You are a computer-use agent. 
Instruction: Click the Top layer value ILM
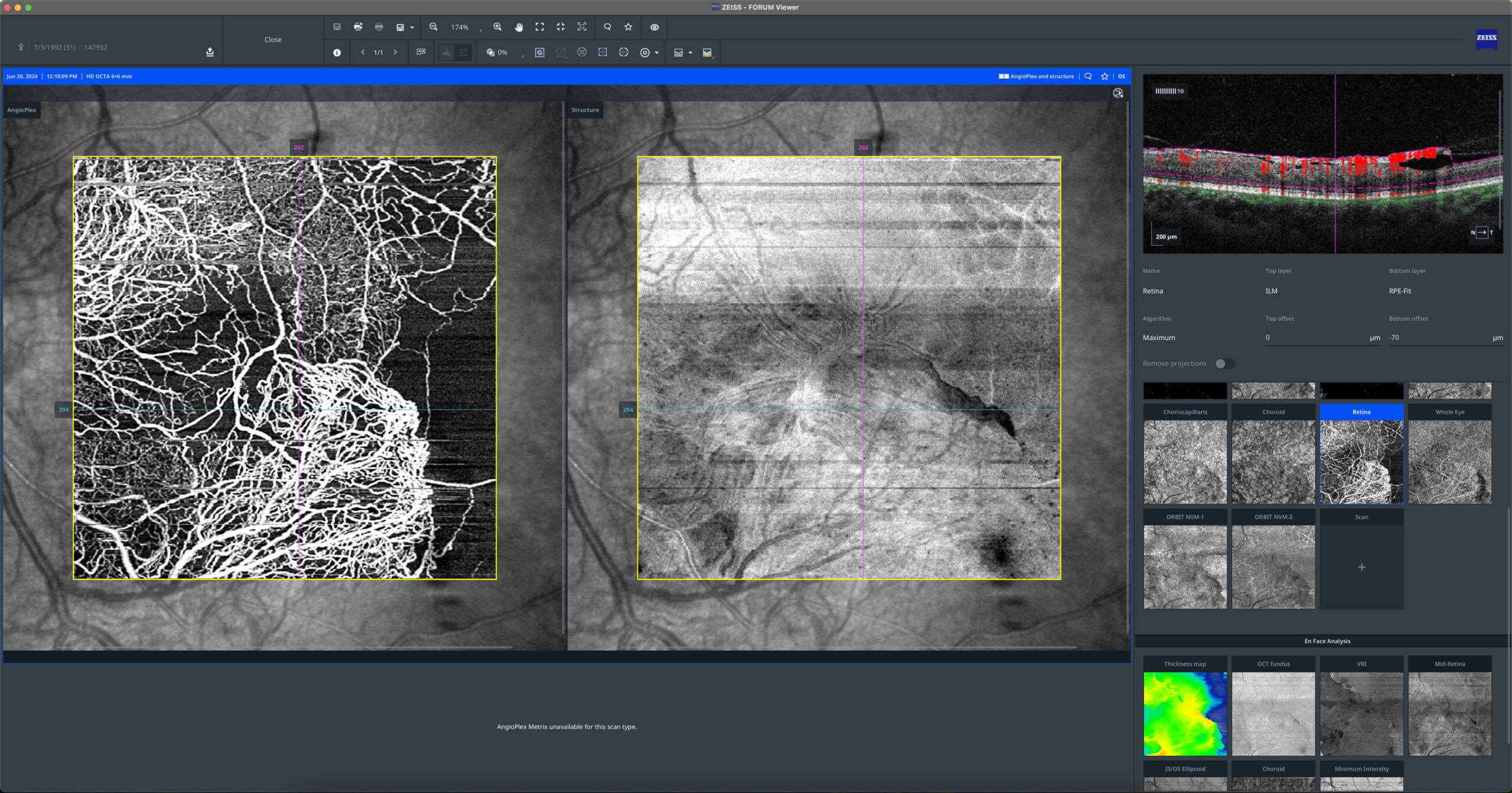coord(1272,291)
